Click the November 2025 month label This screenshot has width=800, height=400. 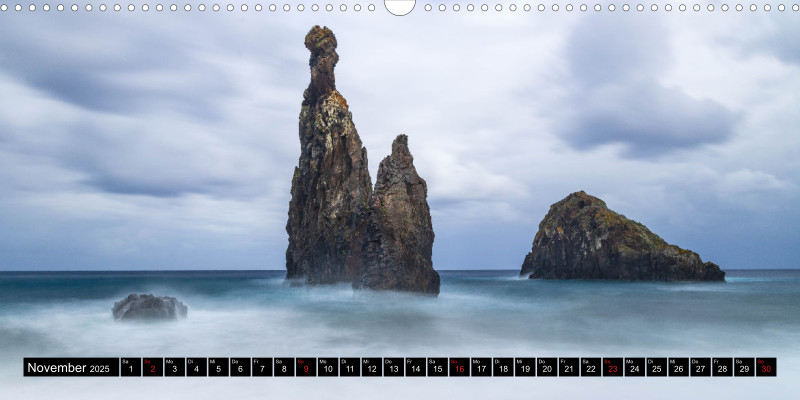coord(71,367)
